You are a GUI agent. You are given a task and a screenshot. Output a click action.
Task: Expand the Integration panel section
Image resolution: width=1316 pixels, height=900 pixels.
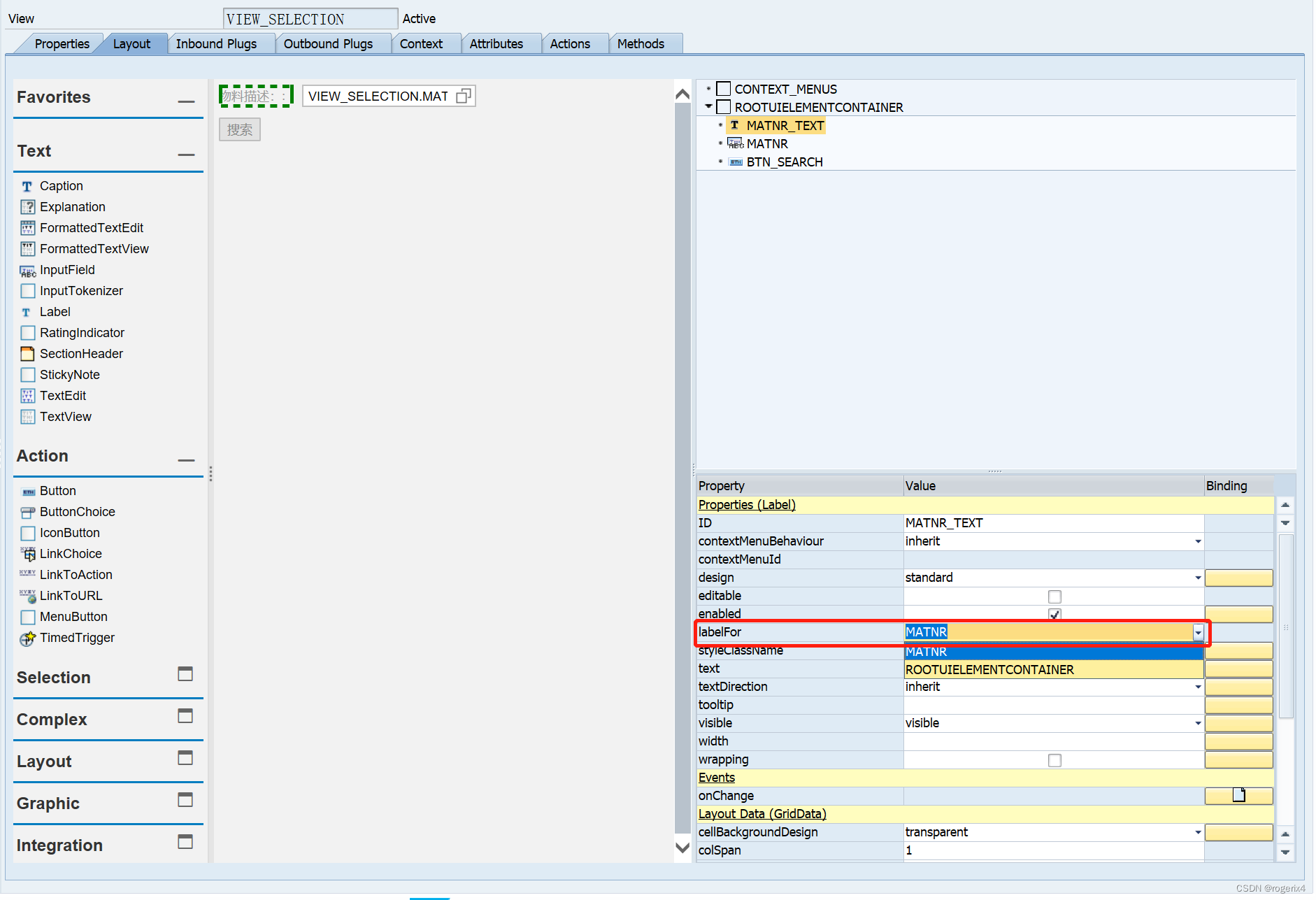185,842
